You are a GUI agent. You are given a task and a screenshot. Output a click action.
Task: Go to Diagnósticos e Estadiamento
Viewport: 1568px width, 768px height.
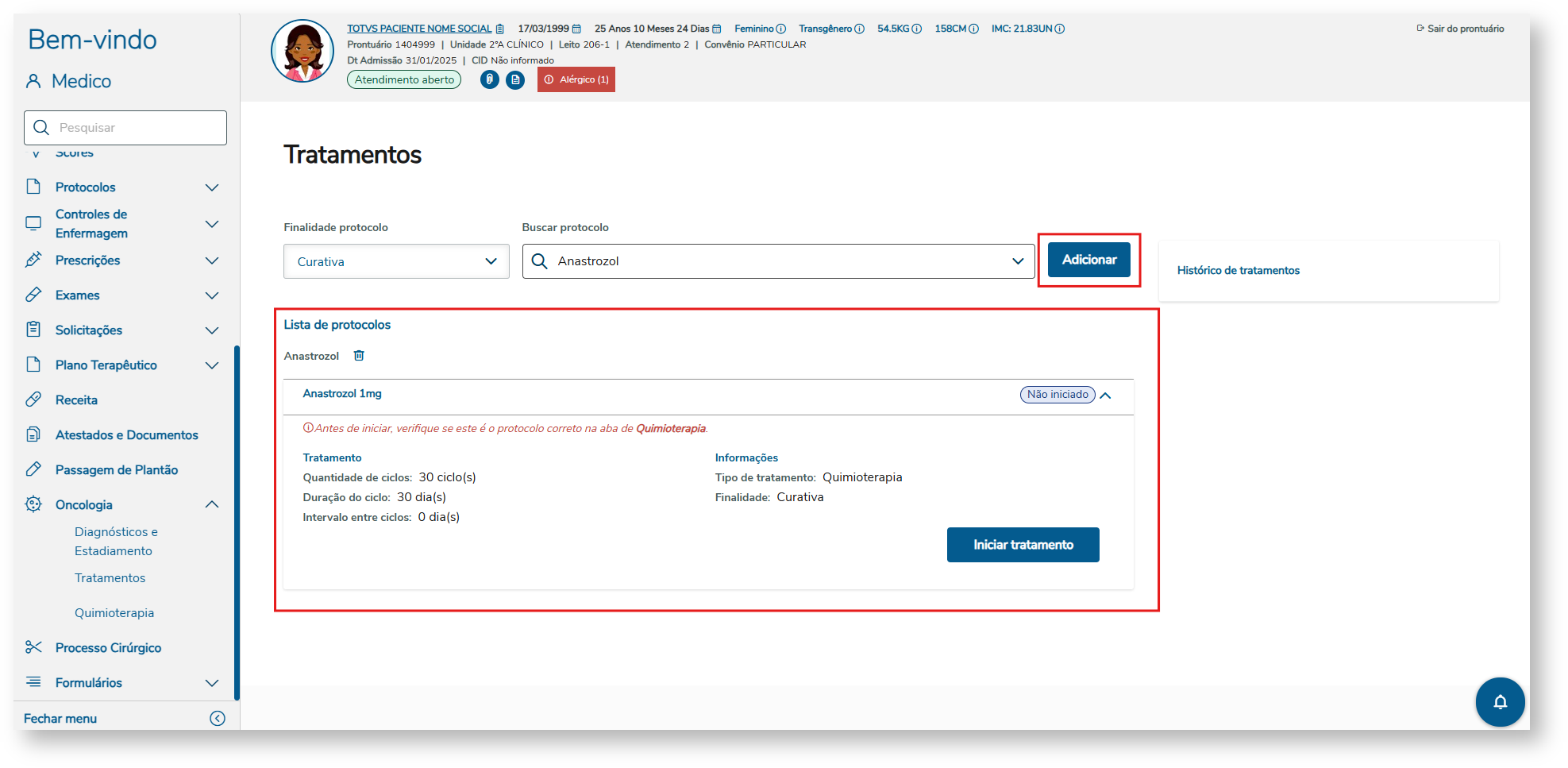(x=116, y=541)
